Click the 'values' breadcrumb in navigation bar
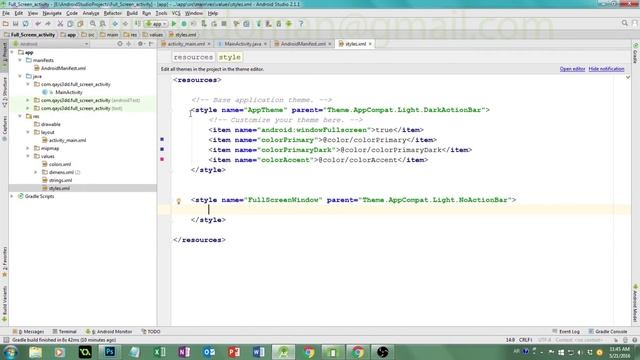Viewport: 640px width, 360px height. pyautogui.click(x=153, y=35)
